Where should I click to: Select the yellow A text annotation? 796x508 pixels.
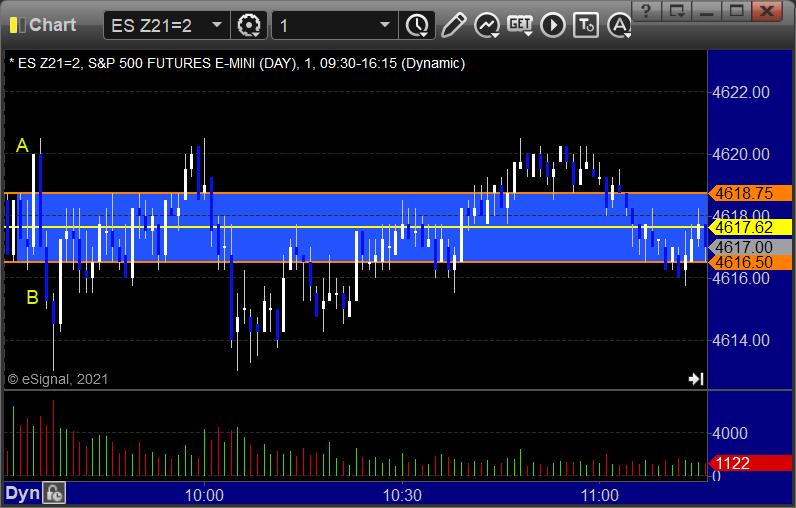22,146
